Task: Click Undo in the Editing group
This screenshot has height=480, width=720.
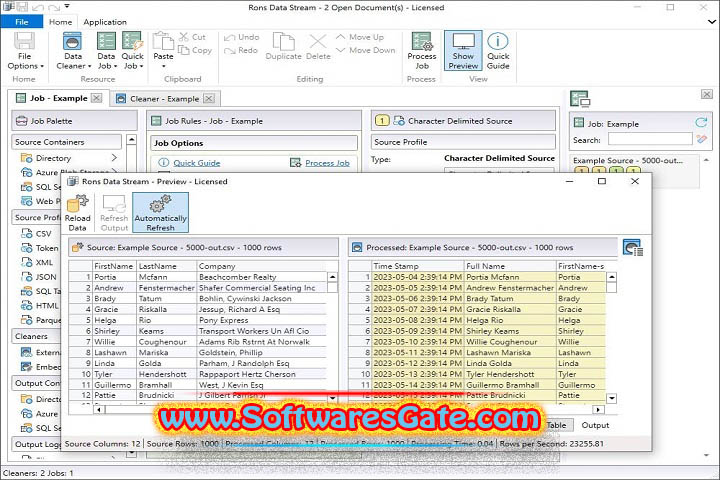Action: click(x=242, y=37)
